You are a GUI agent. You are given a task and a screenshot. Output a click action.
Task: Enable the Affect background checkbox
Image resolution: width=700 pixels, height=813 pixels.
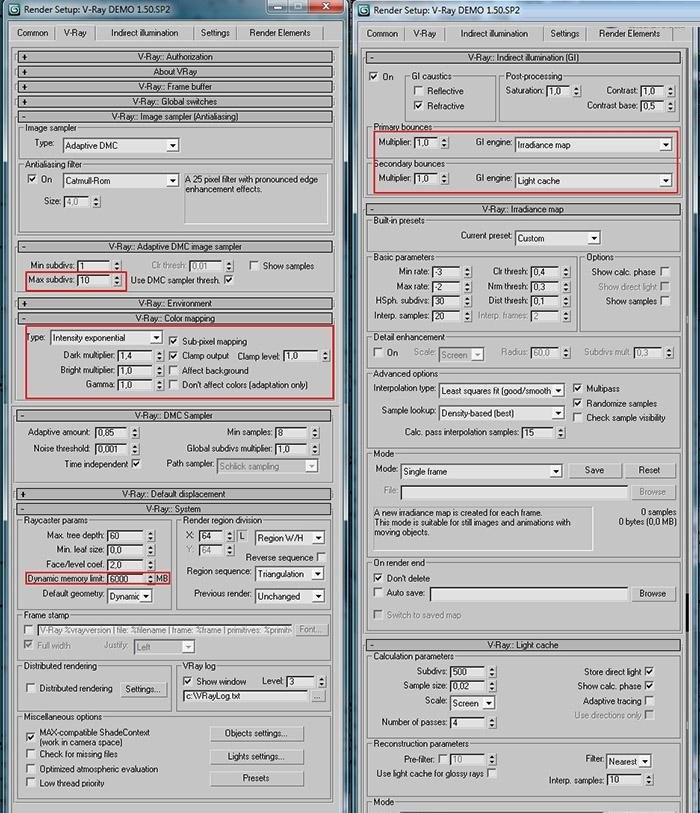coord(173,370)
